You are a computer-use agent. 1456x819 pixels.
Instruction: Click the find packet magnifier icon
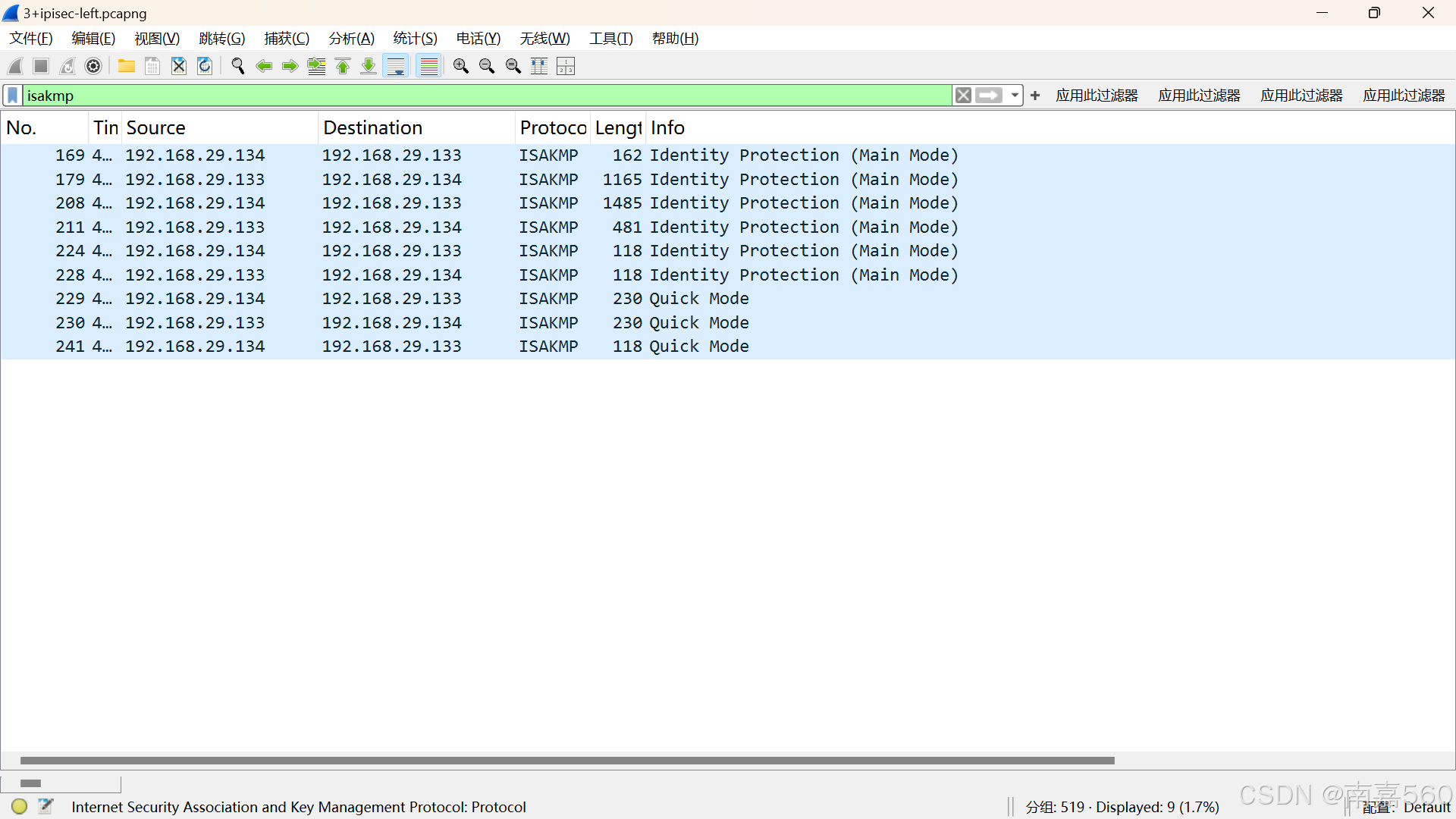(237, 67)
